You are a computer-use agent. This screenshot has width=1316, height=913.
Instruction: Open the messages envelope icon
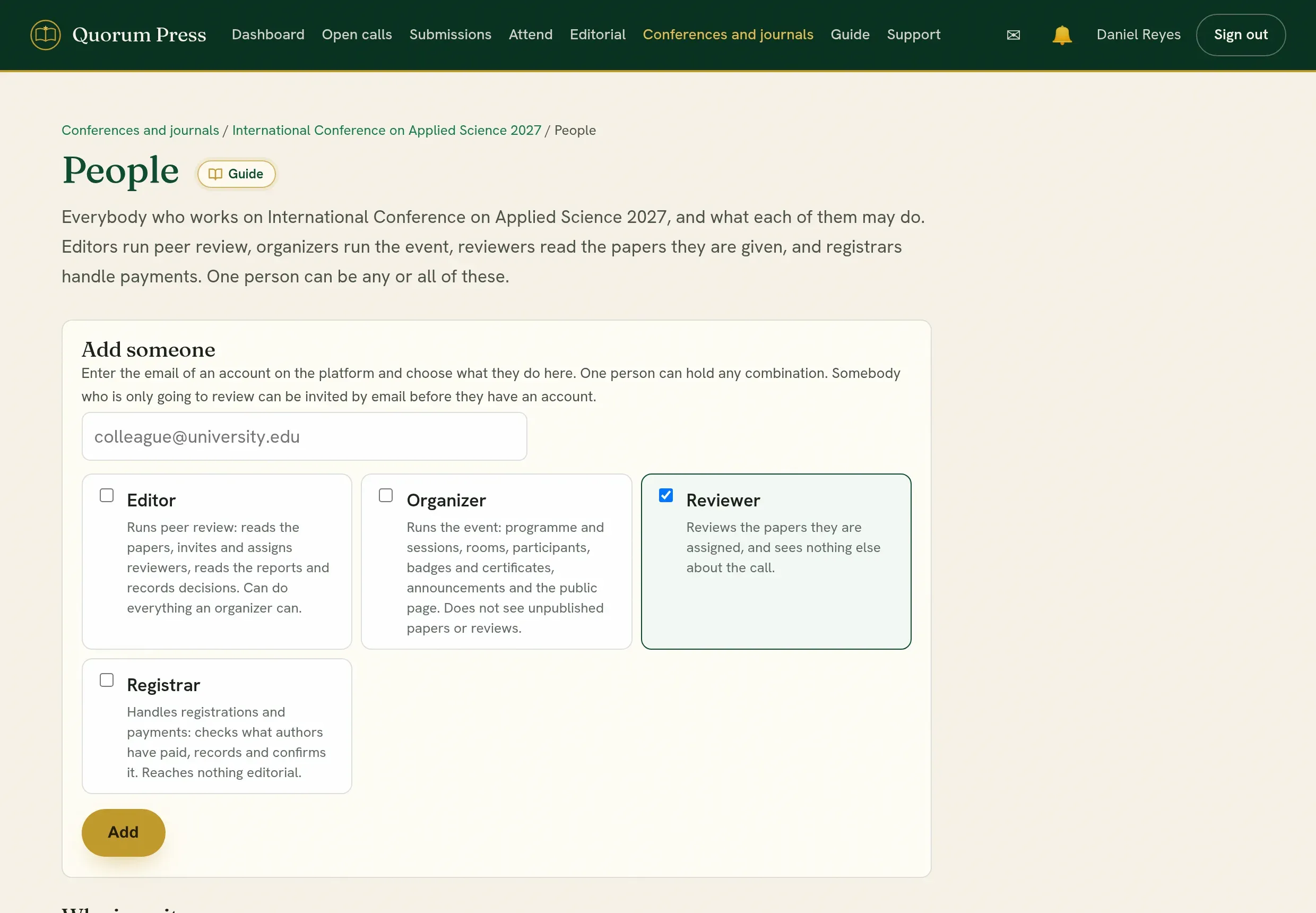(1013, 35)
